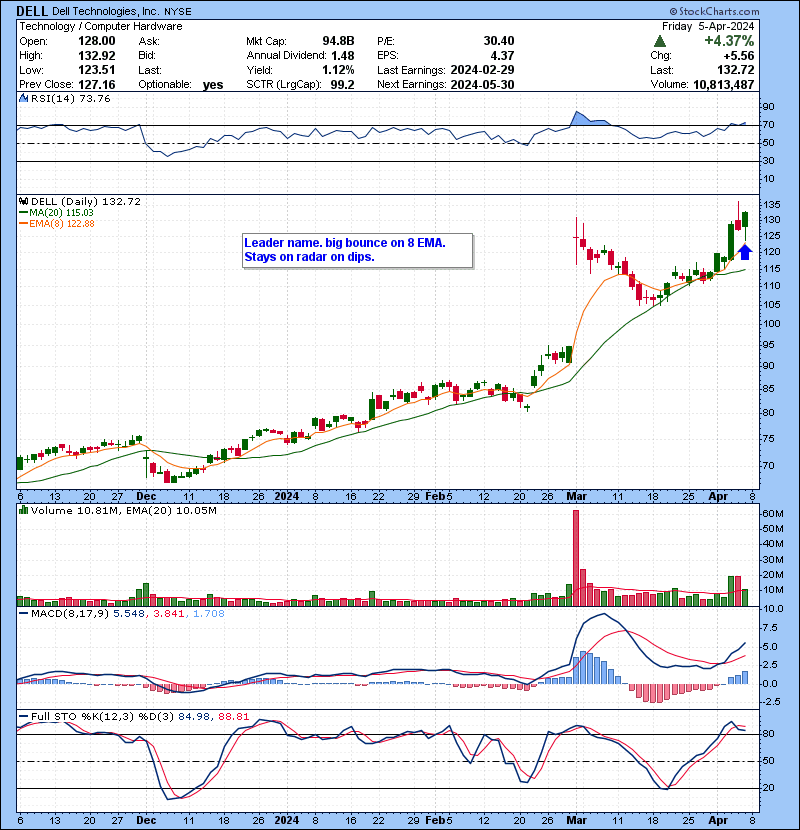Screen dimensions: 800x830
Task: Click Volume 10.81M, EMA(20) 10.05M label
Action: pos(124,510)
